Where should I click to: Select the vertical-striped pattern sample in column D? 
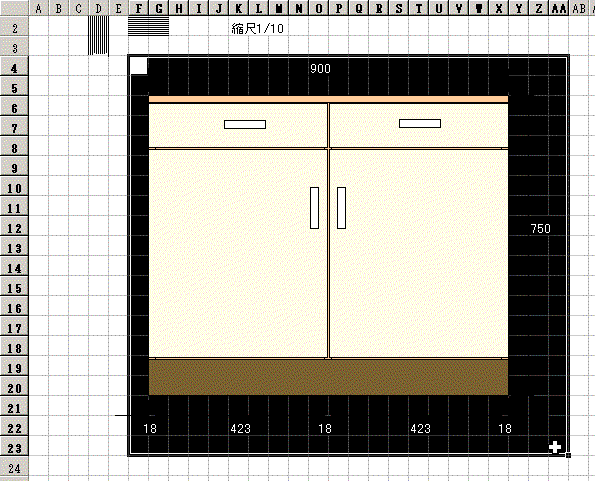(x=98, y=35)
